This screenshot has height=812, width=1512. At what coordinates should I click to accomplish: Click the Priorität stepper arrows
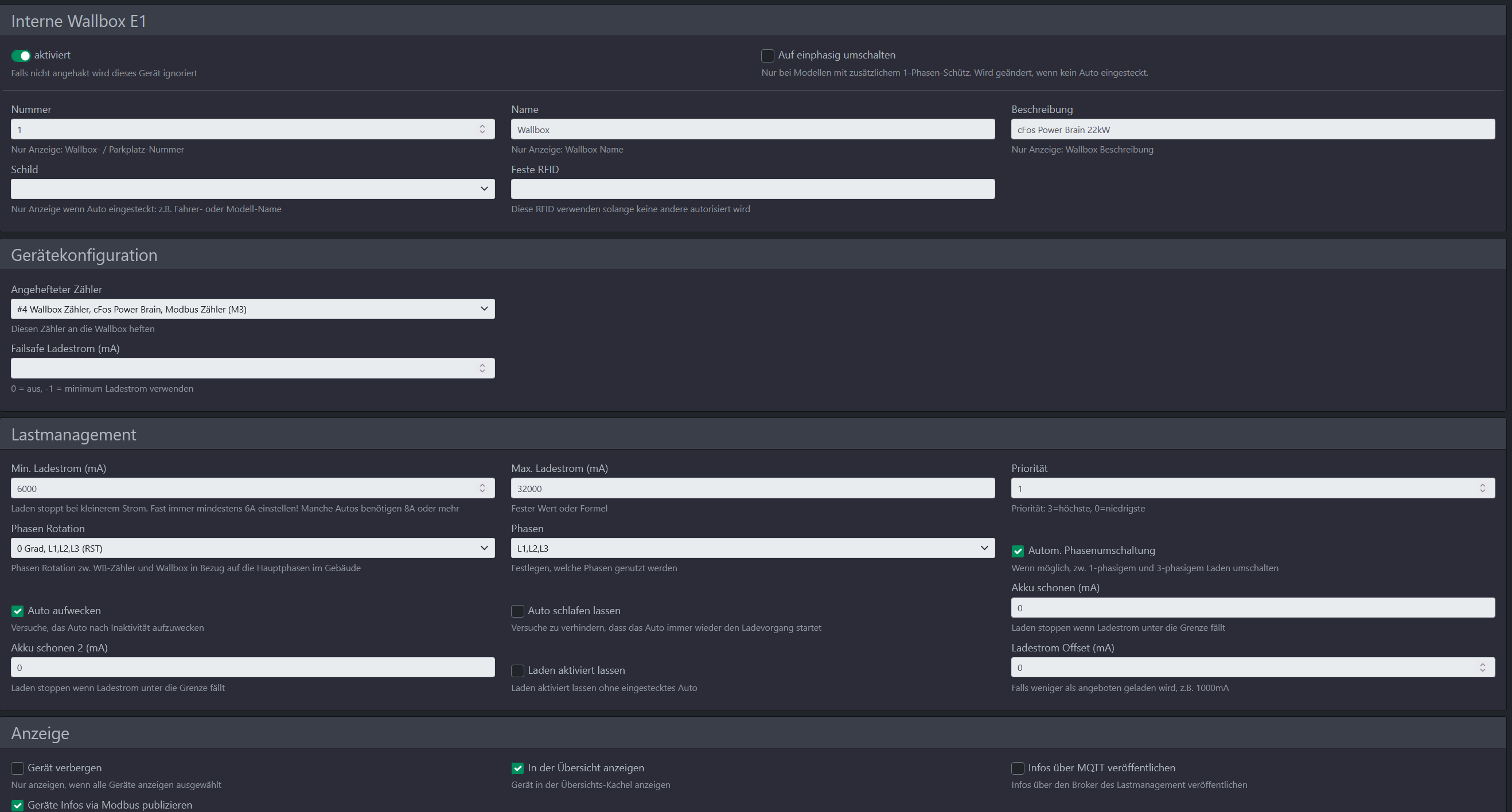[x=1483, y=488]
